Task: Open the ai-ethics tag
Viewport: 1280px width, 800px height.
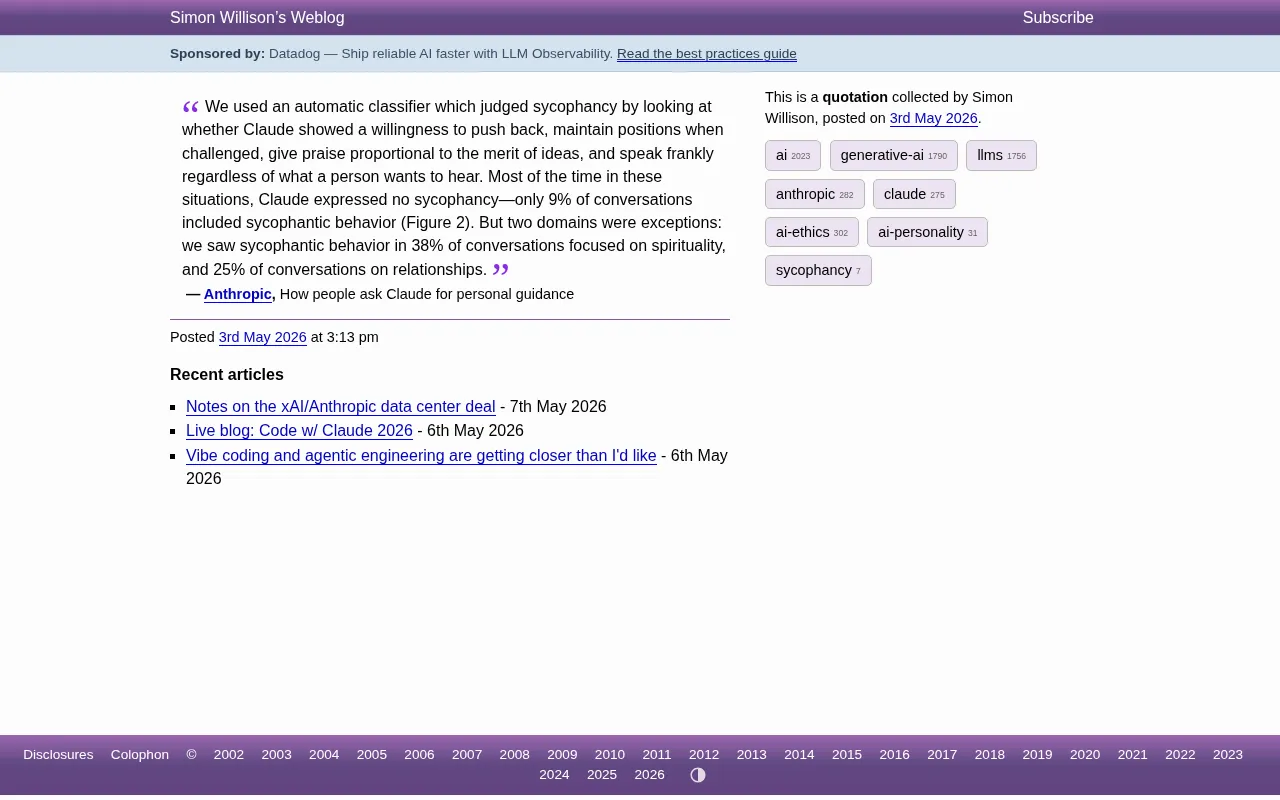Action: pyautogui.click(x=811, y=232)
